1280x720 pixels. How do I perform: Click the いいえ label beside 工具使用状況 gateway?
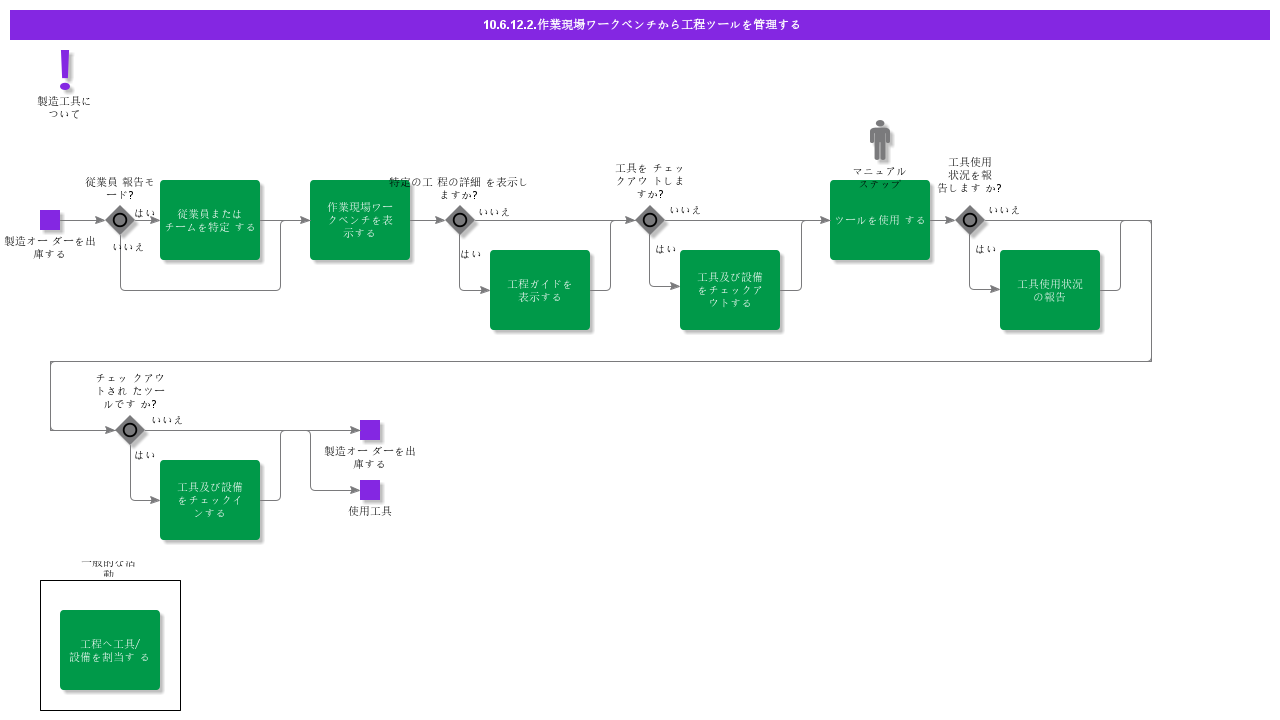pyautogui.click(x=1005, y=210)
